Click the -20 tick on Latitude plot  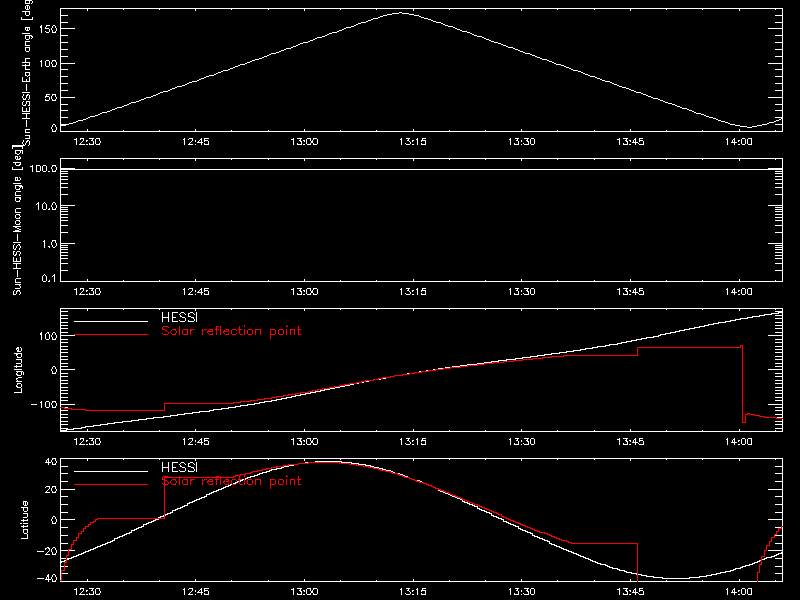(47, 551)
